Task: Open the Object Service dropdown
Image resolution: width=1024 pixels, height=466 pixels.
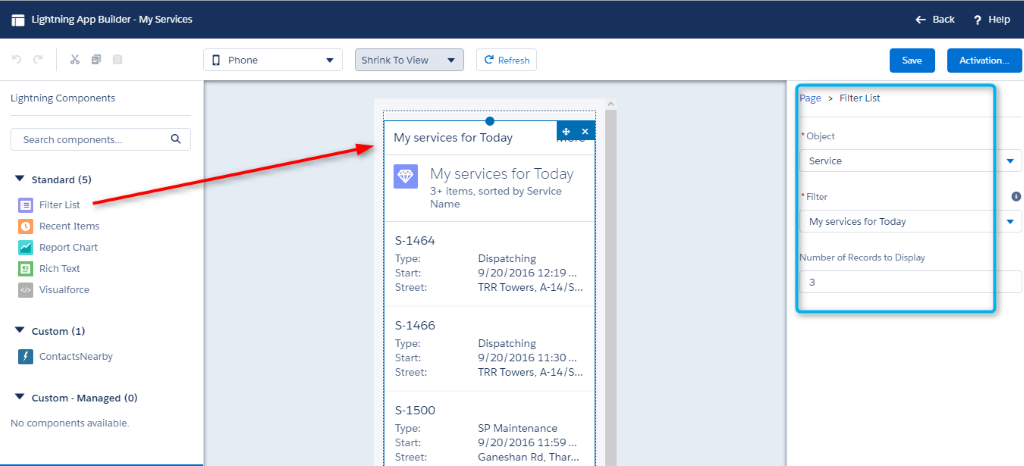Action: (x=911, y=161)
